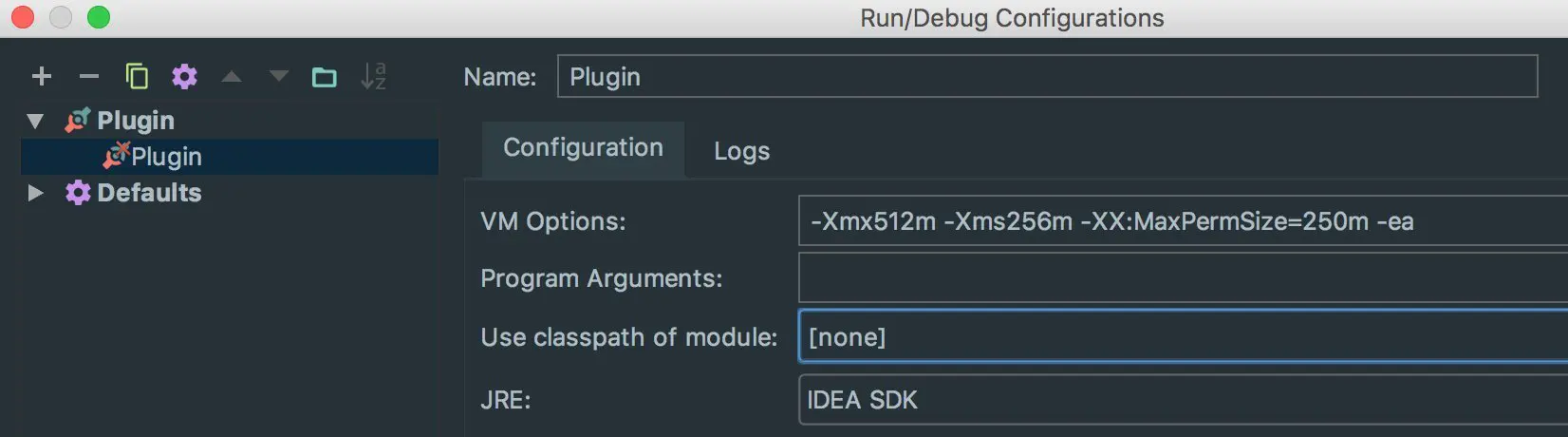Sort configurations alphabetically
Viewport: 1568px width, 437px height.
(373, 76)
